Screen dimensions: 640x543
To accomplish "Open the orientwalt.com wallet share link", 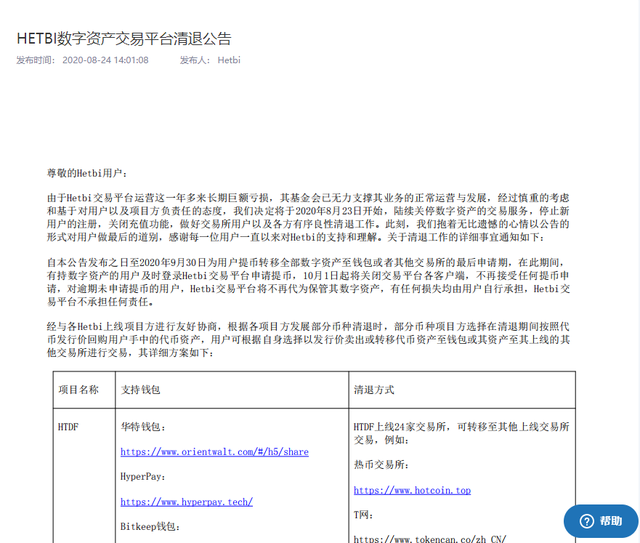I will [214, 452].
